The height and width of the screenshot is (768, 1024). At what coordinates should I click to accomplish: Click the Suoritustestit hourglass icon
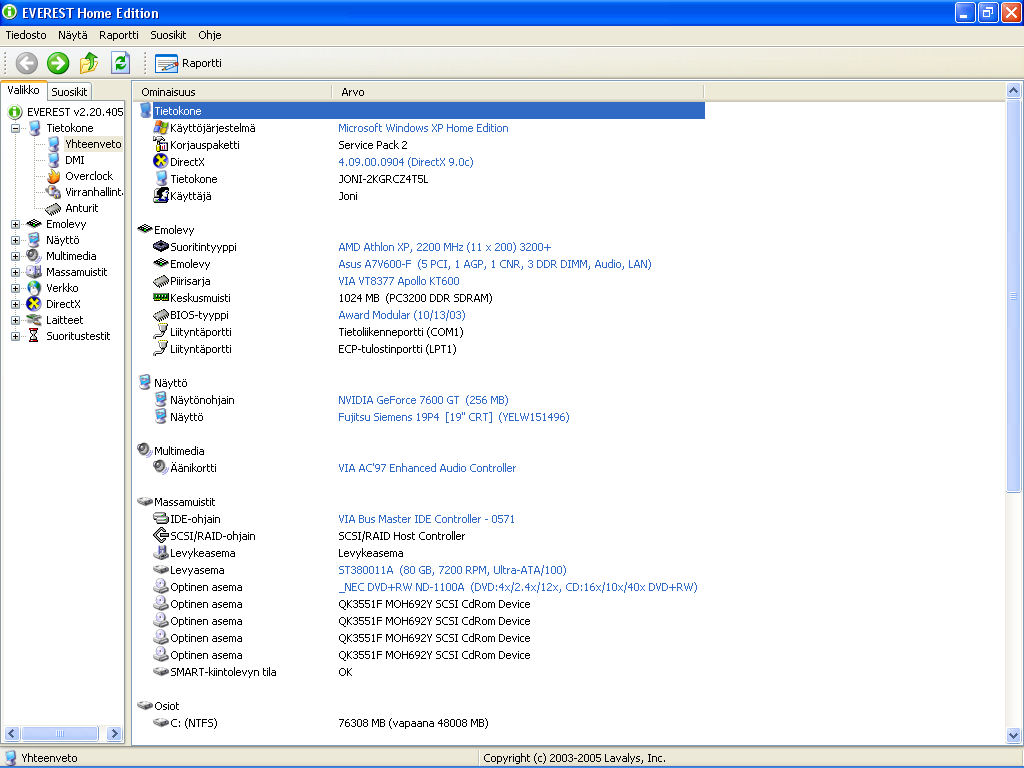(x=33, y=336)
